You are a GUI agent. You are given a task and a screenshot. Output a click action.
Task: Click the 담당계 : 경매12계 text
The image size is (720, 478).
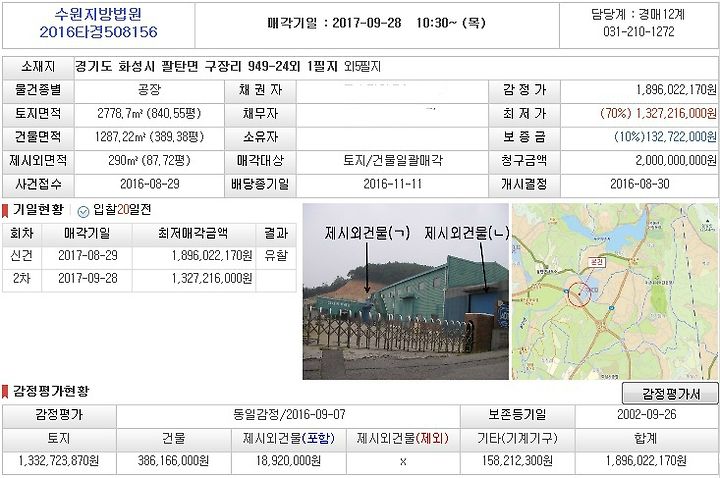[x=638, y=15]
